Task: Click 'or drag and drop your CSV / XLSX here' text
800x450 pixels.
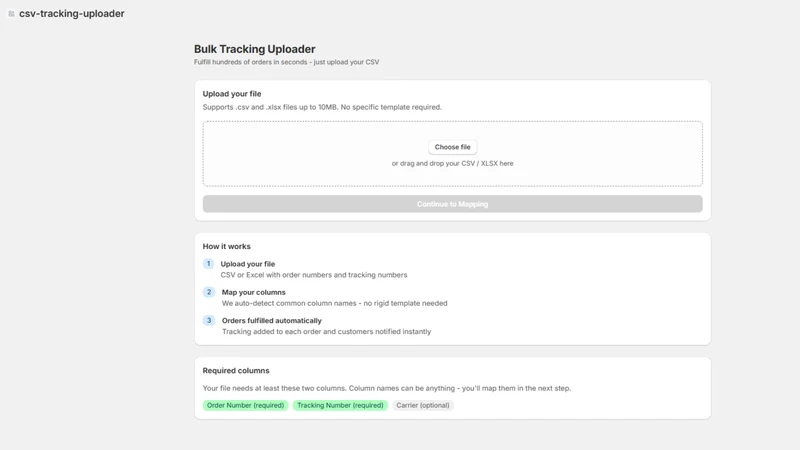Action: [453, 164]
